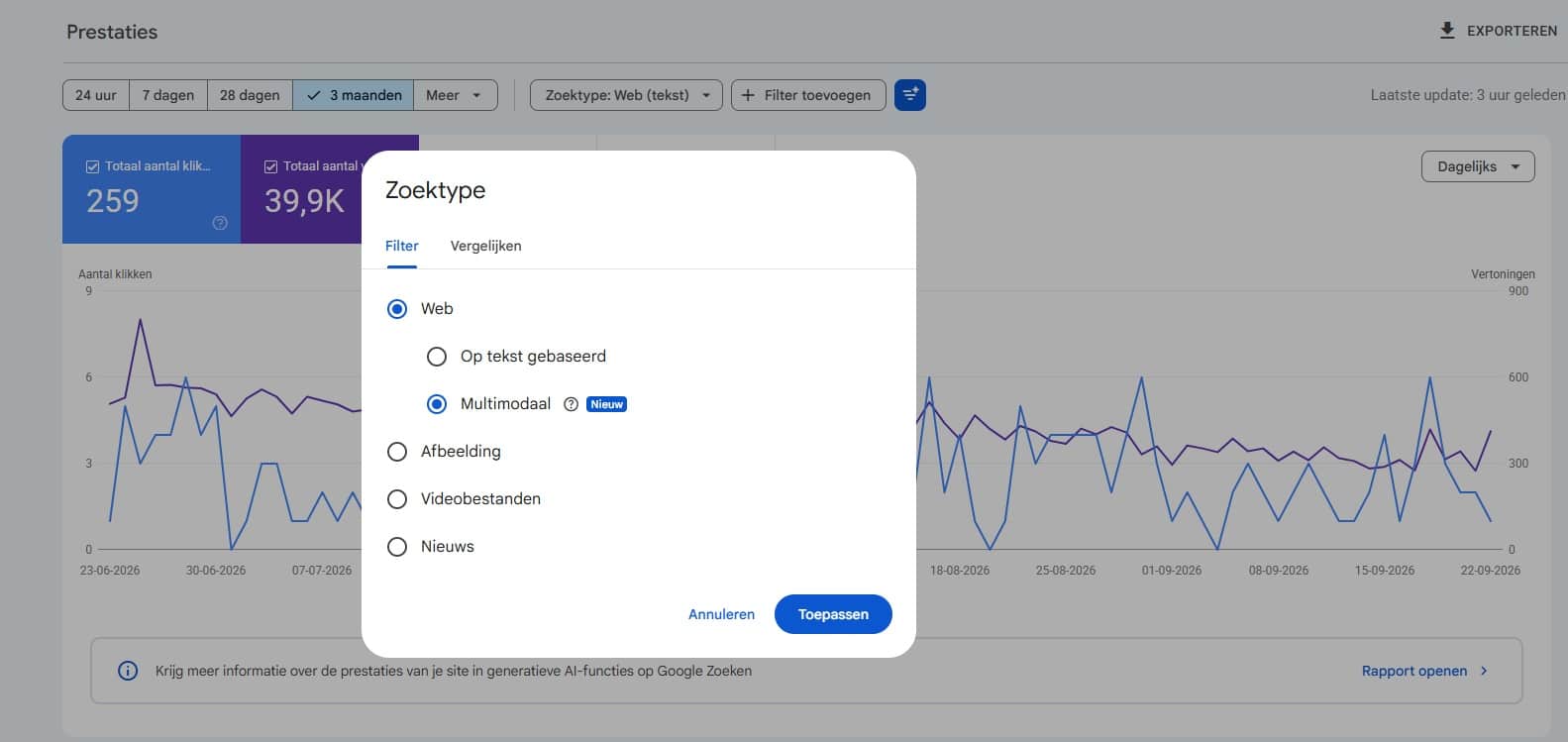
Task: Select the 24 uur date range
Action: (96, 95)
